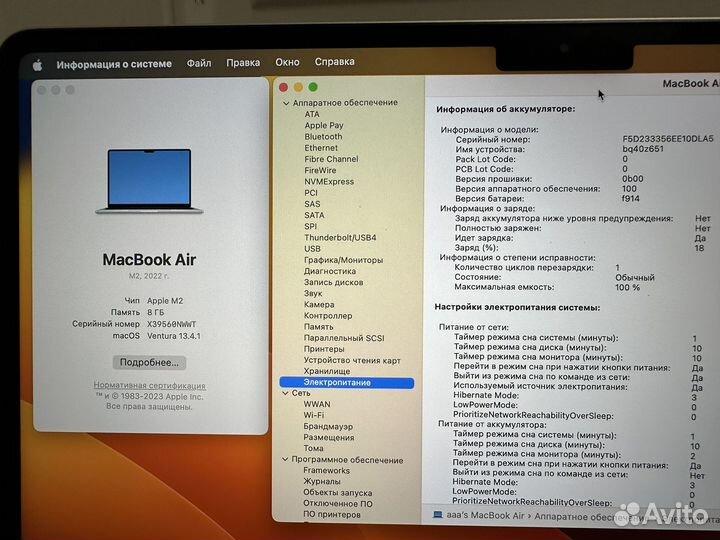720x540 pixels.
Task: Click the serial number X39560NWWT
Action: click(x=171, y=324)
